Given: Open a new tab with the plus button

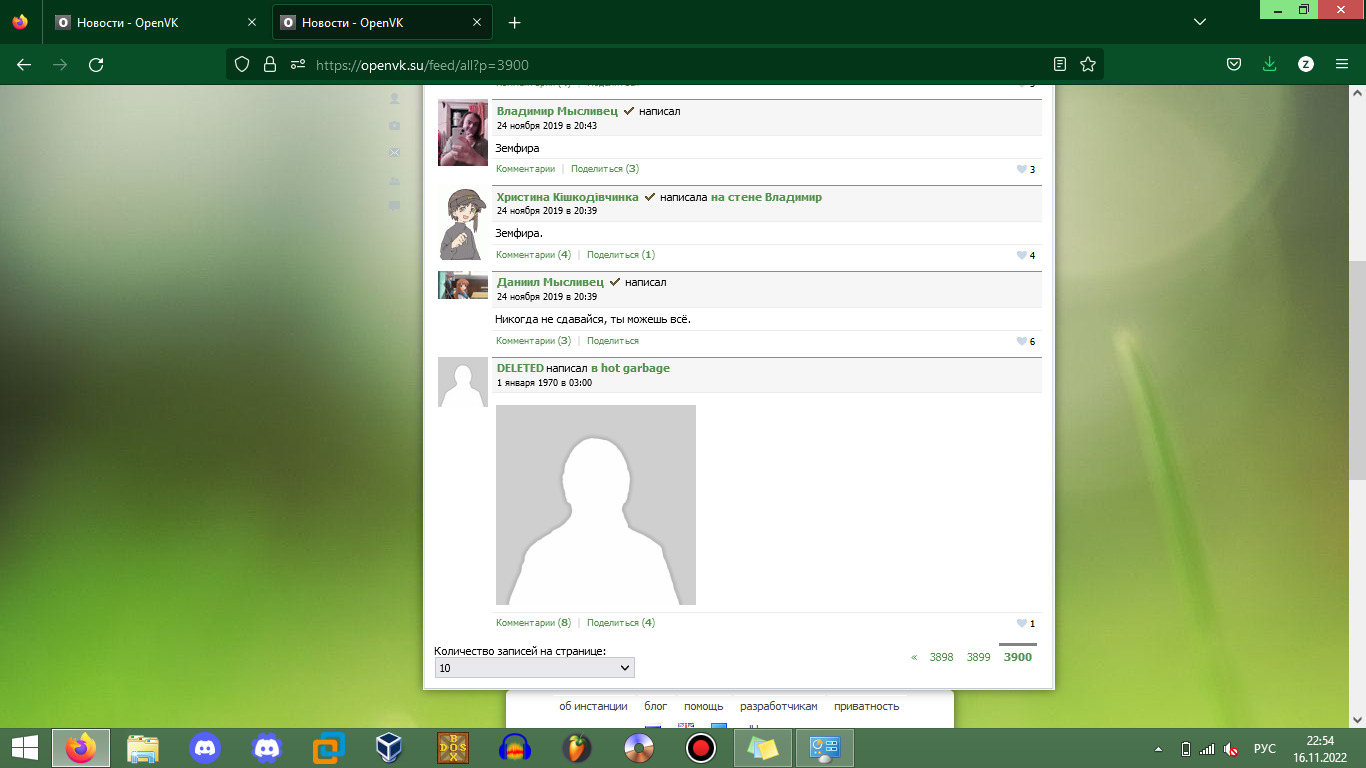Looking at the screenshot, I should click(515, 22).
